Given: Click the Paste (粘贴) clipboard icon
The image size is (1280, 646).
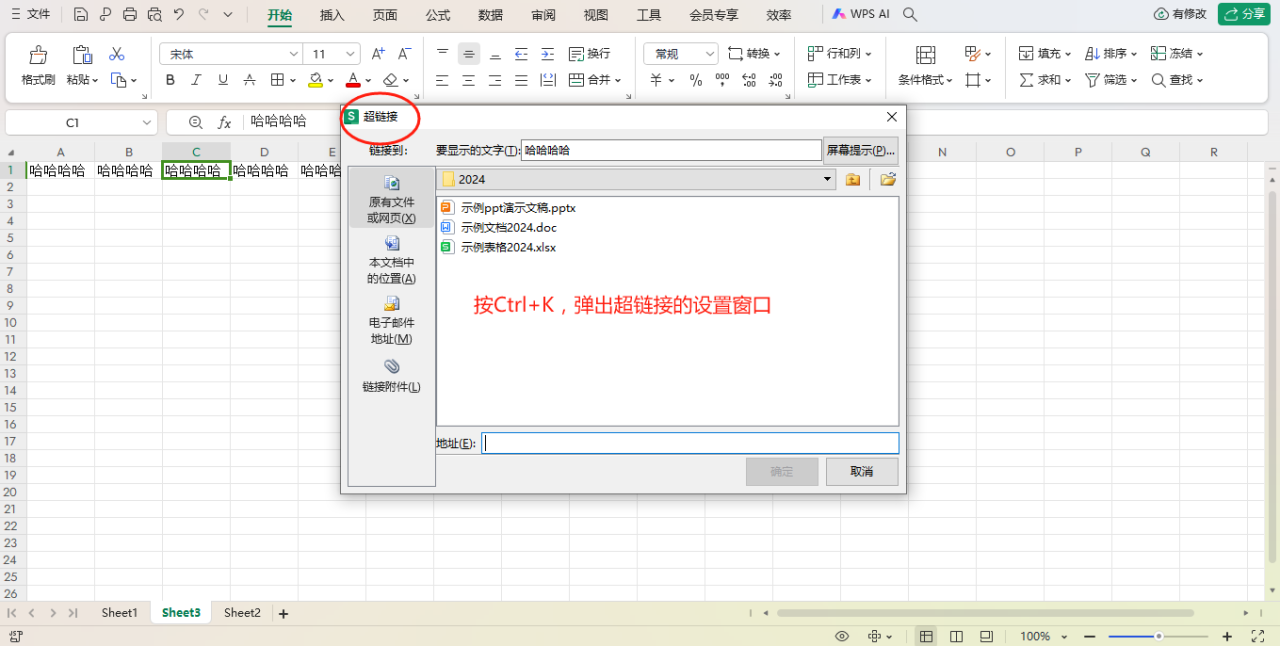Looking at the screenshot, I should tap(82, 54).
